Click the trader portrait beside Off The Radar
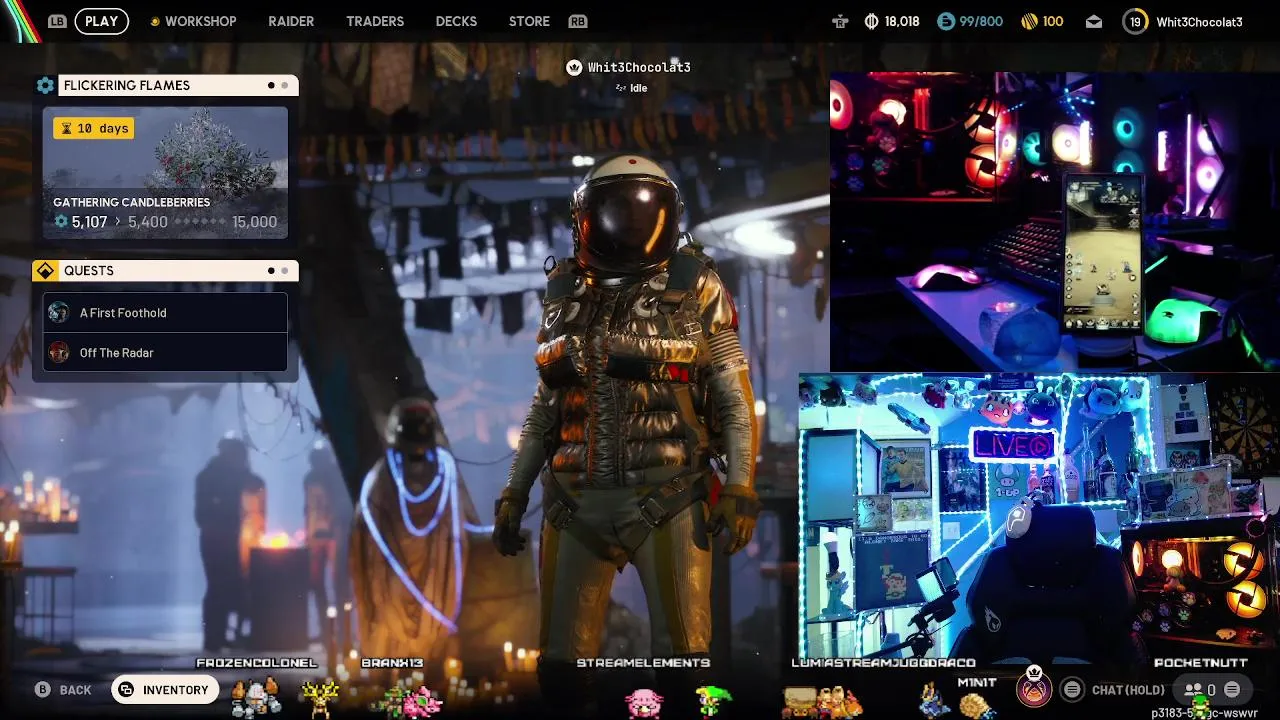The height and width of the screenshot is (720, 1280). point(59,352)
